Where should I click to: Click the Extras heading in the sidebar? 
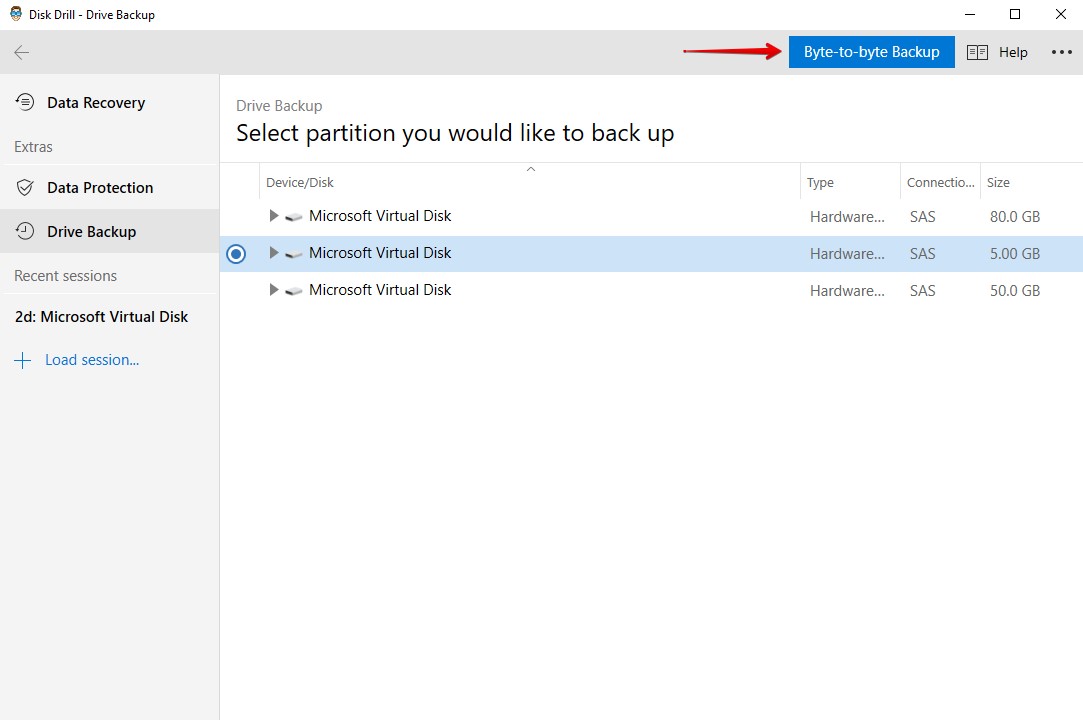33,146
